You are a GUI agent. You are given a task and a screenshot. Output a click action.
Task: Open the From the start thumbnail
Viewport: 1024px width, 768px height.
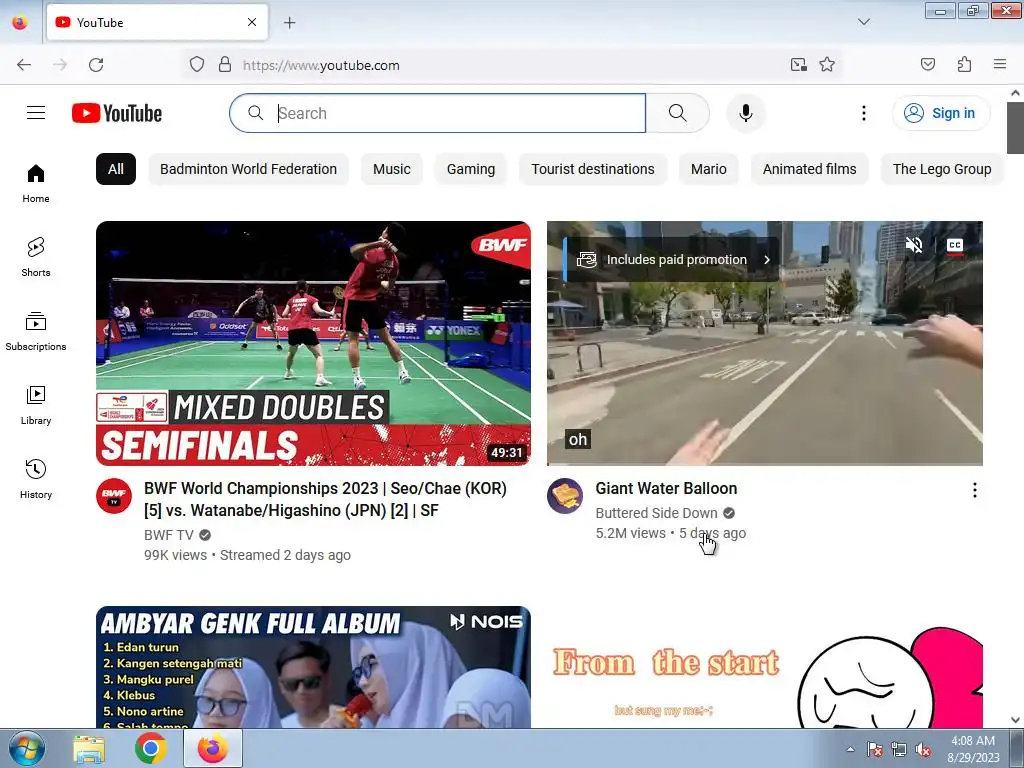tap(765, 667)
